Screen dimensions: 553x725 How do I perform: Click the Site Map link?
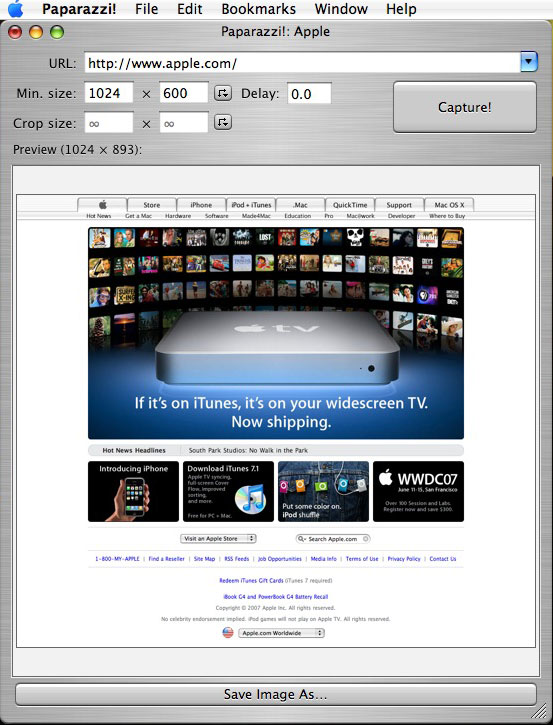(204, 559)
